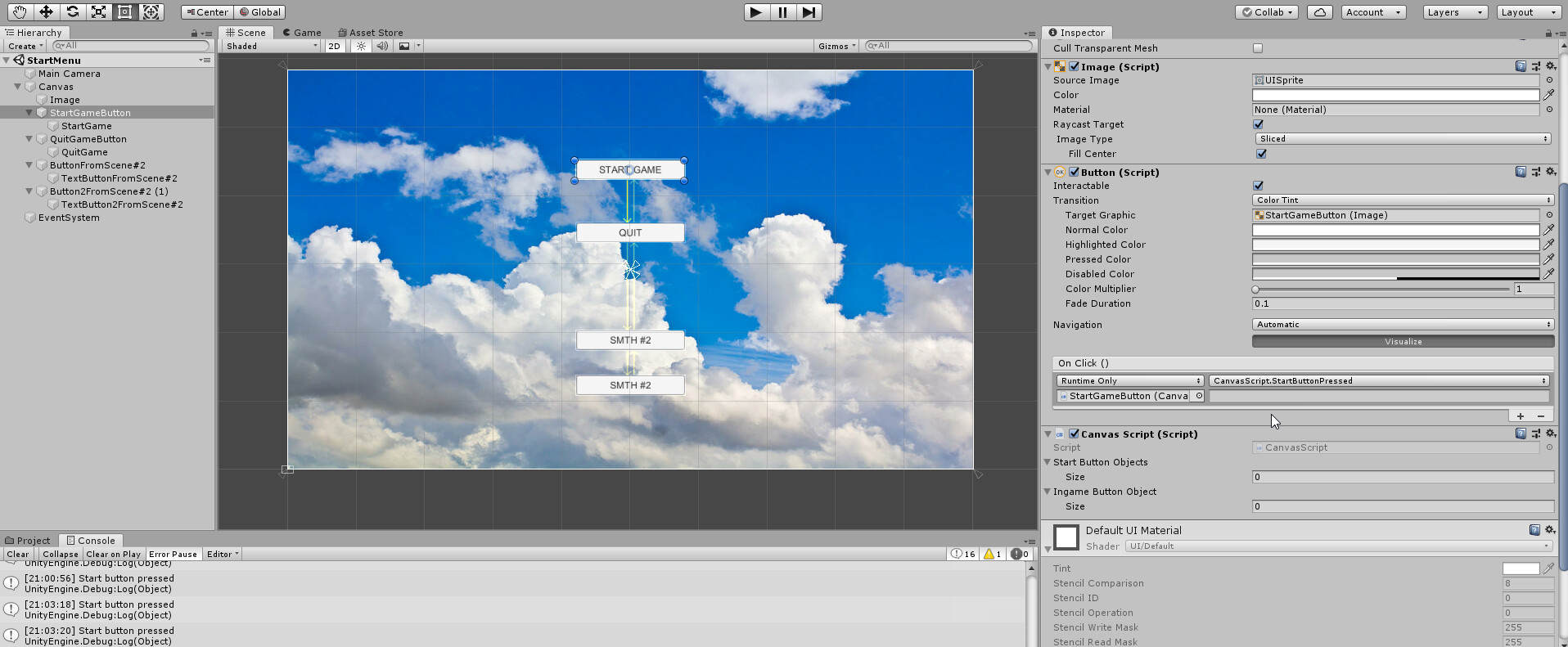This screenshot has height=647, width=1568.
Task: Toggle scene audio speaker icon
Action: (x=382, y=46)
